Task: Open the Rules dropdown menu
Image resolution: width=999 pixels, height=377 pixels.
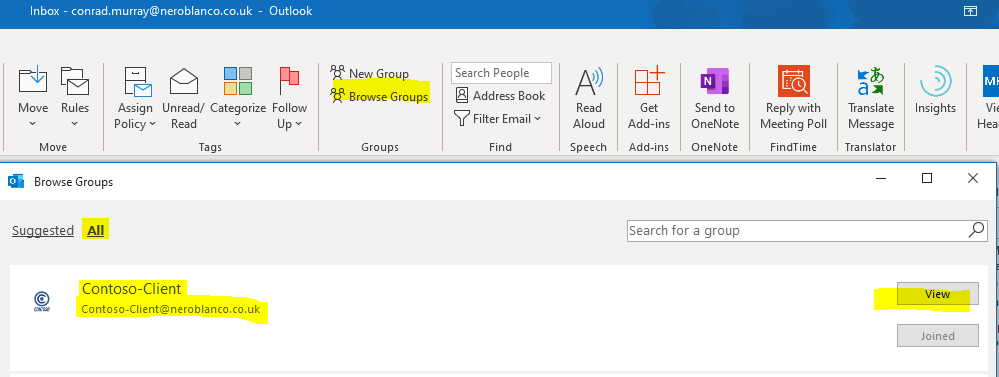Action: pos(75,97)
